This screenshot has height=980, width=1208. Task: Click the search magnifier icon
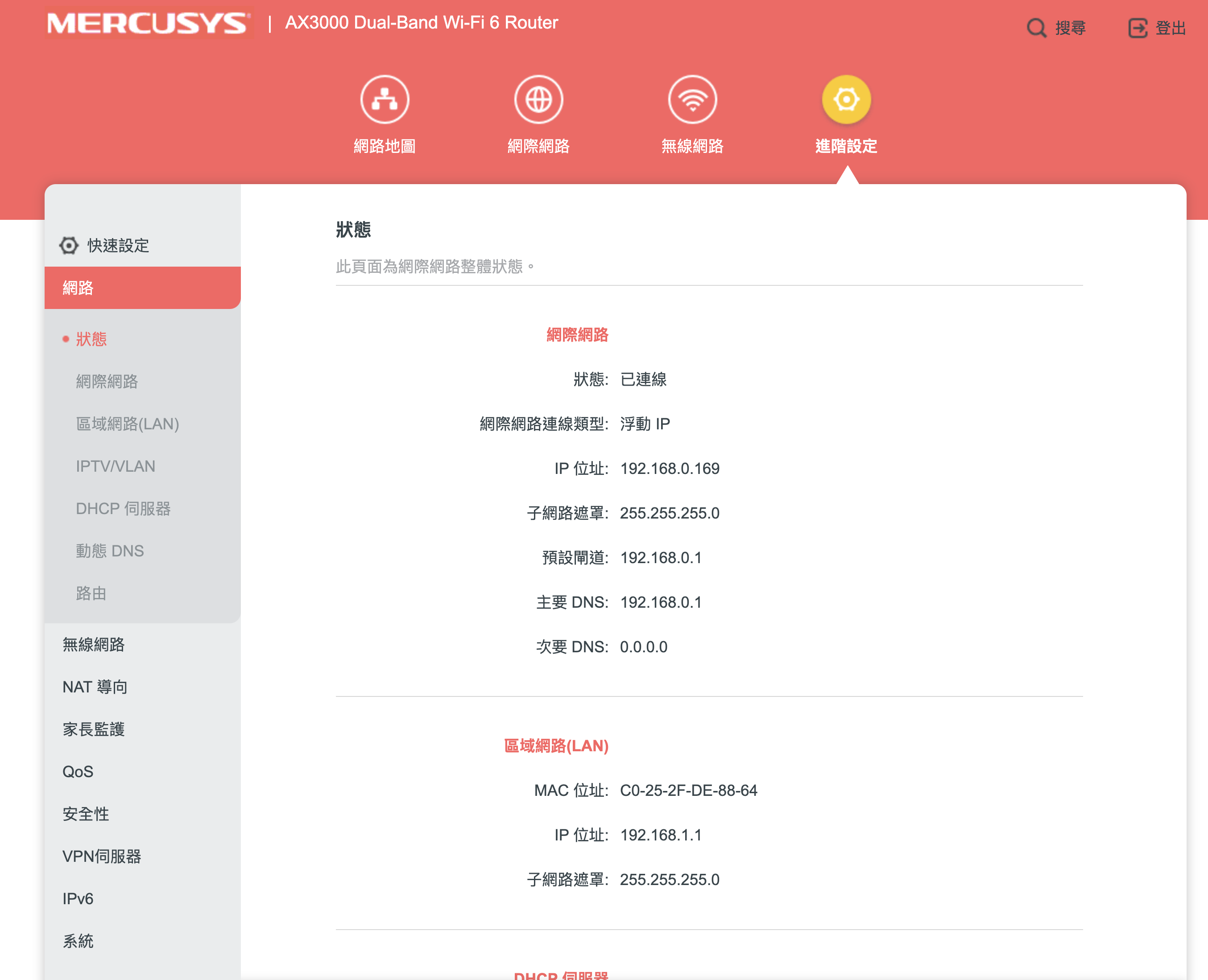point(1036,28)
